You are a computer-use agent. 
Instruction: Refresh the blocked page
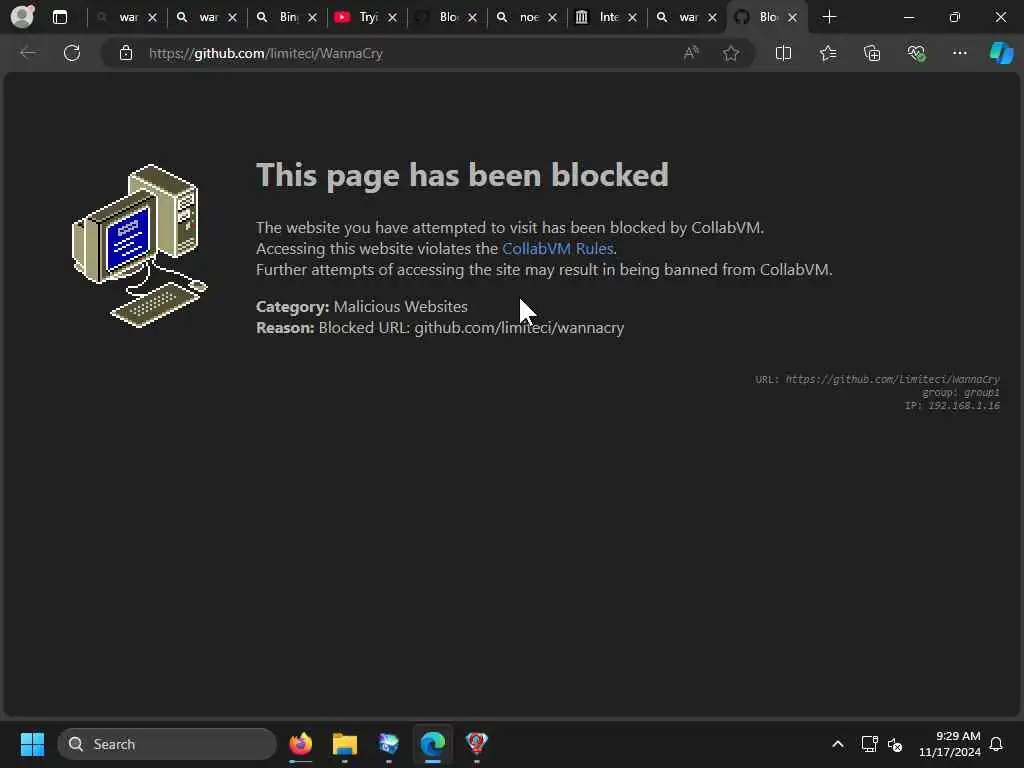click(x=72, y=53)
